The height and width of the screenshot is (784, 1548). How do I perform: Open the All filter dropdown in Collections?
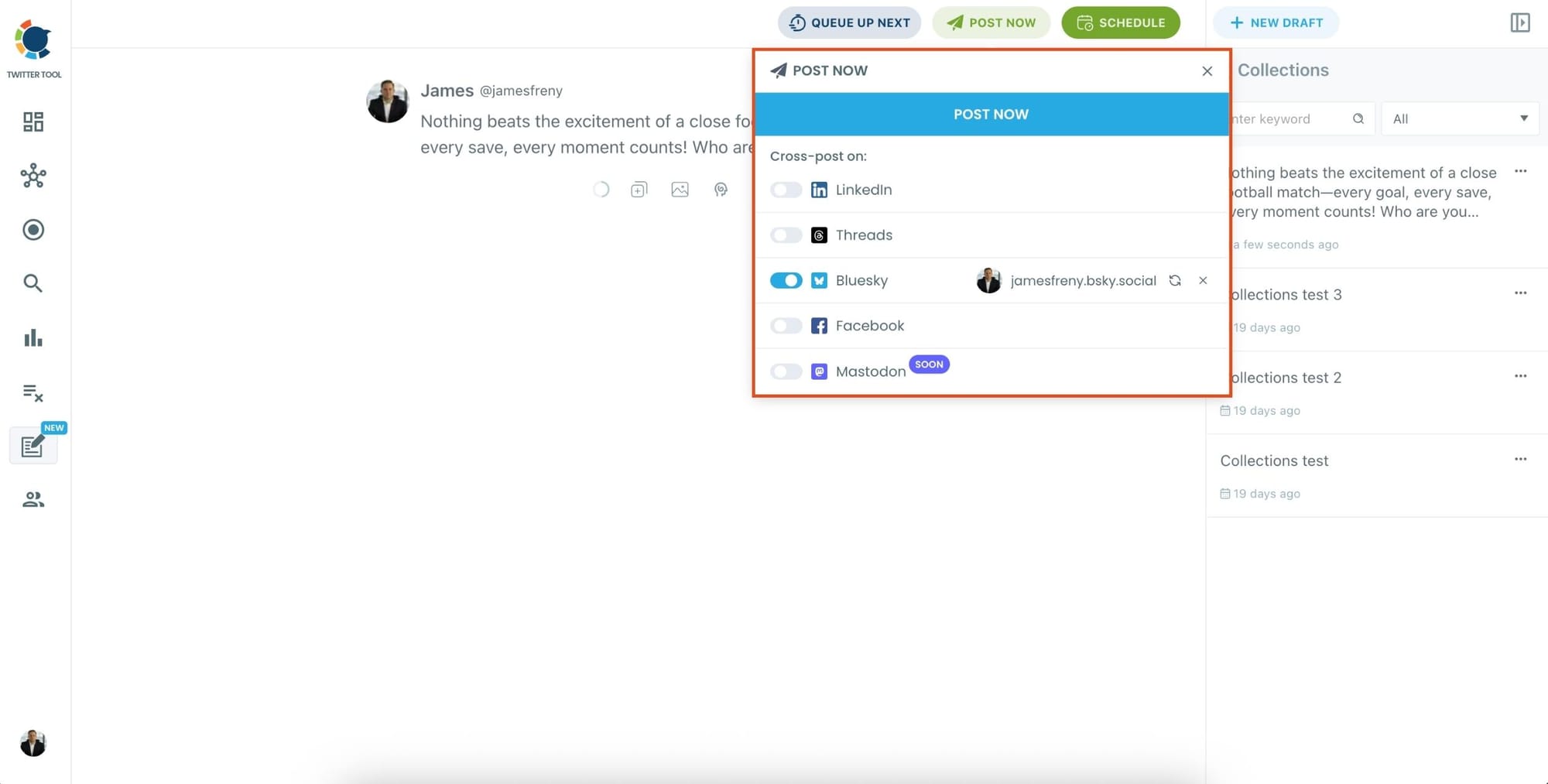pyautogui.click(x=1460, y=118)
